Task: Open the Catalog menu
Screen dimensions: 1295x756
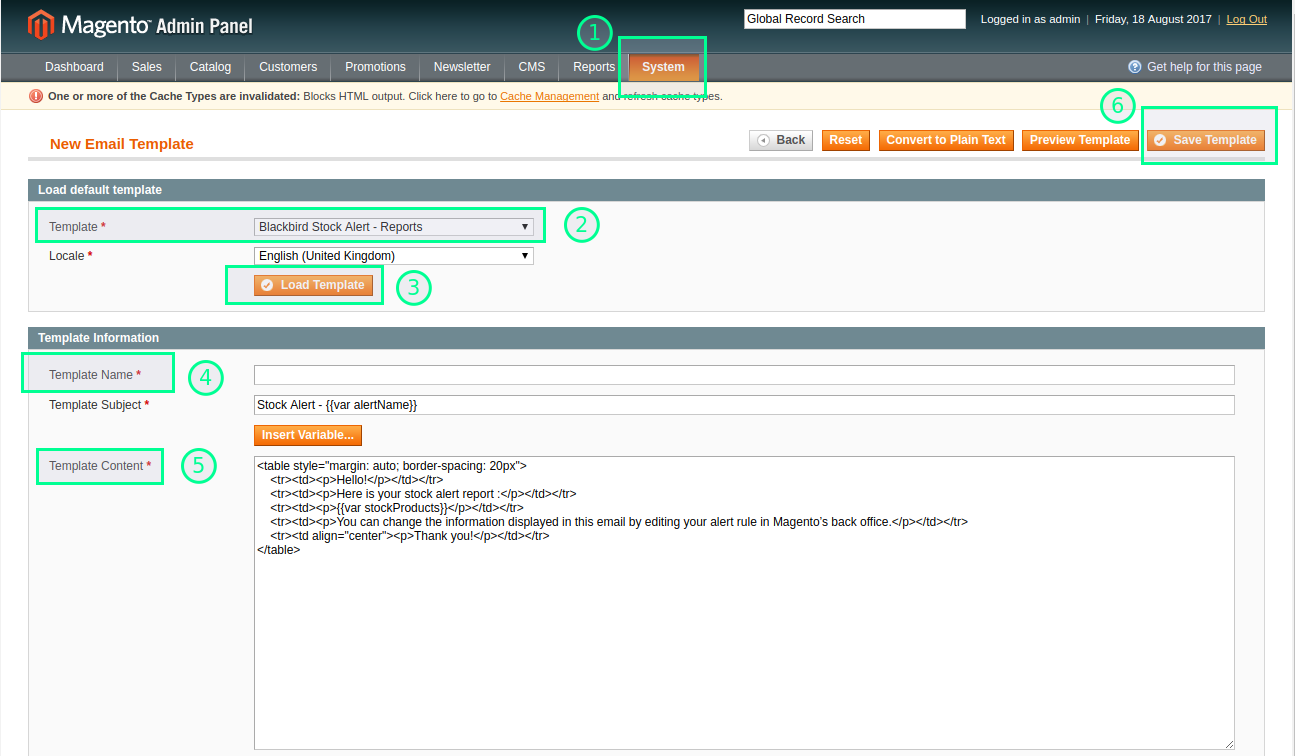Action: (210, 67)
